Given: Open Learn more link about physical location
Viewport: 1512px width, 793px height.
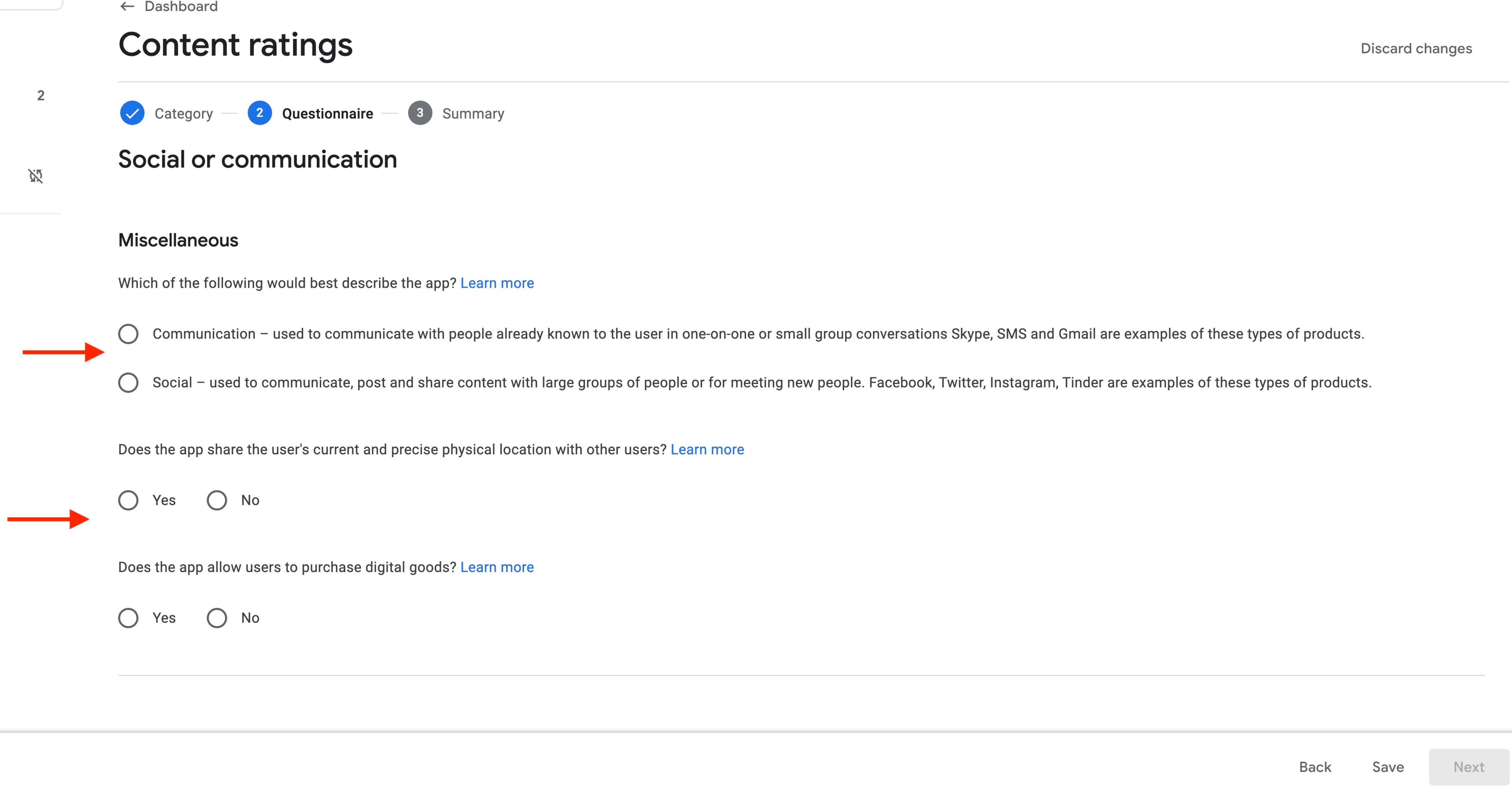Looking at the screenshot, I should pyautogui.click(x=707, y=449).
